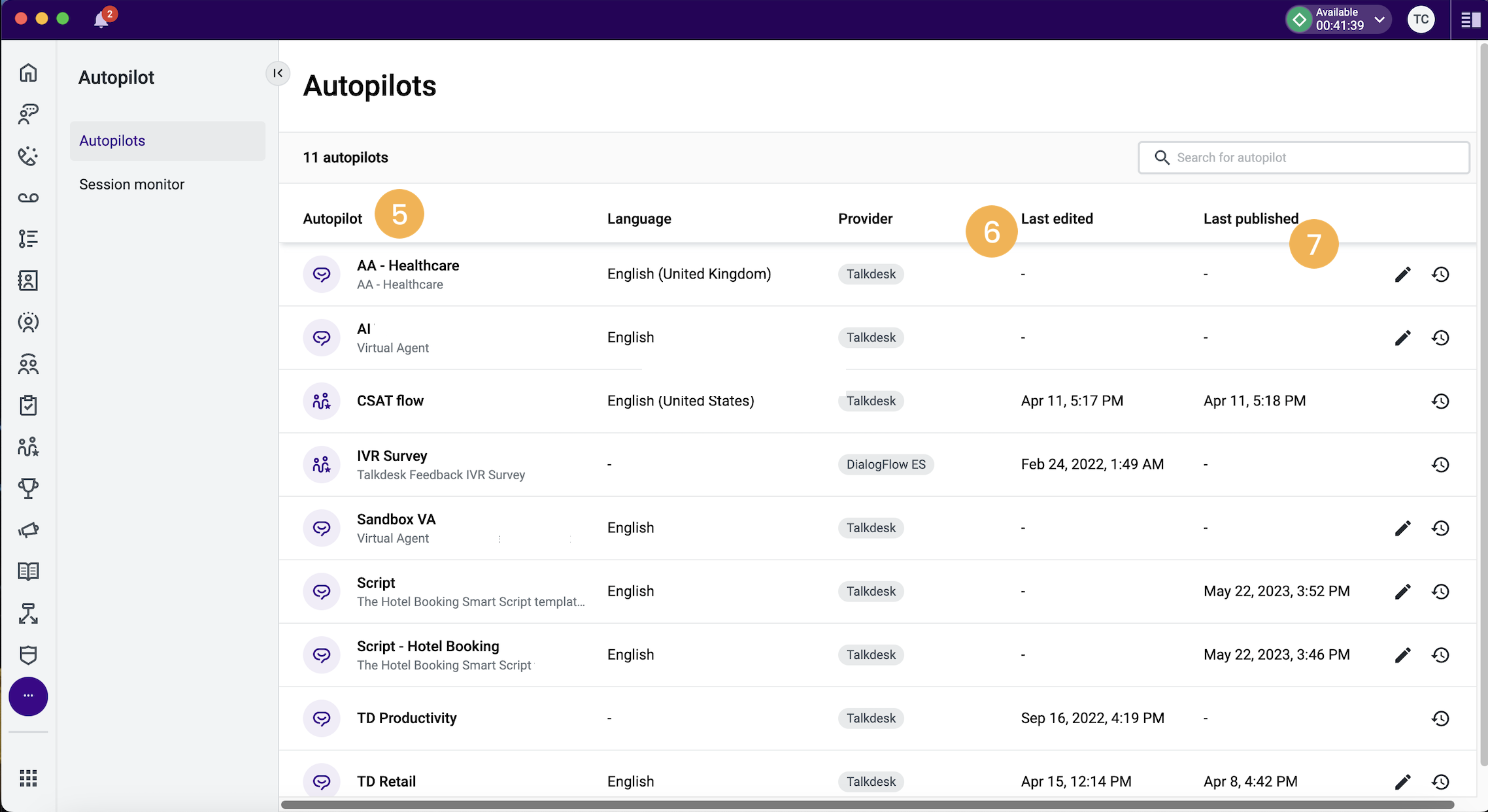
Task: Open the Sandbox VA autopilot name
Action: (396, 519)
